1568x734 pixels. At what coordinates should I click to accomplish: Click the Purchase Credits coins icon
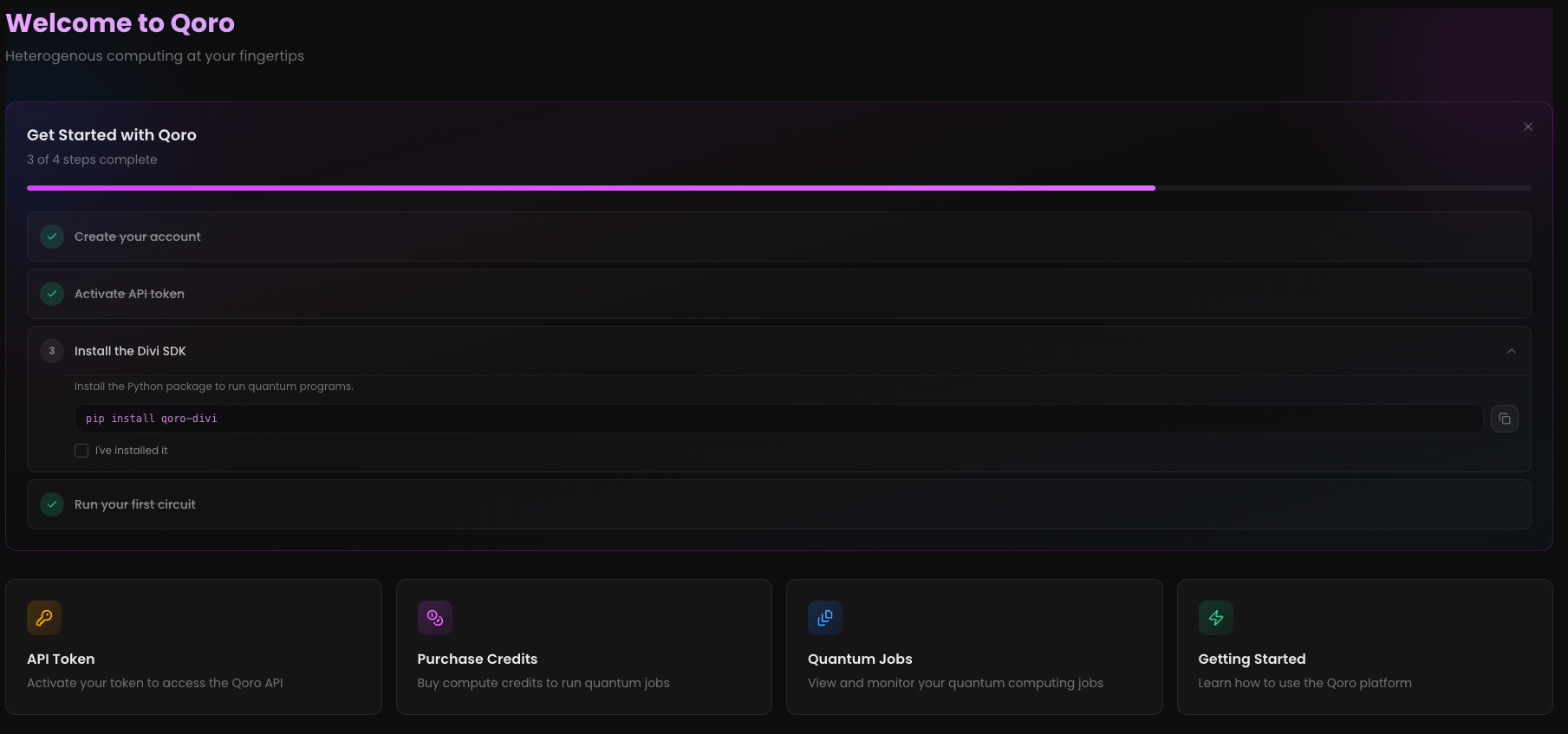[x=435, y=618]
